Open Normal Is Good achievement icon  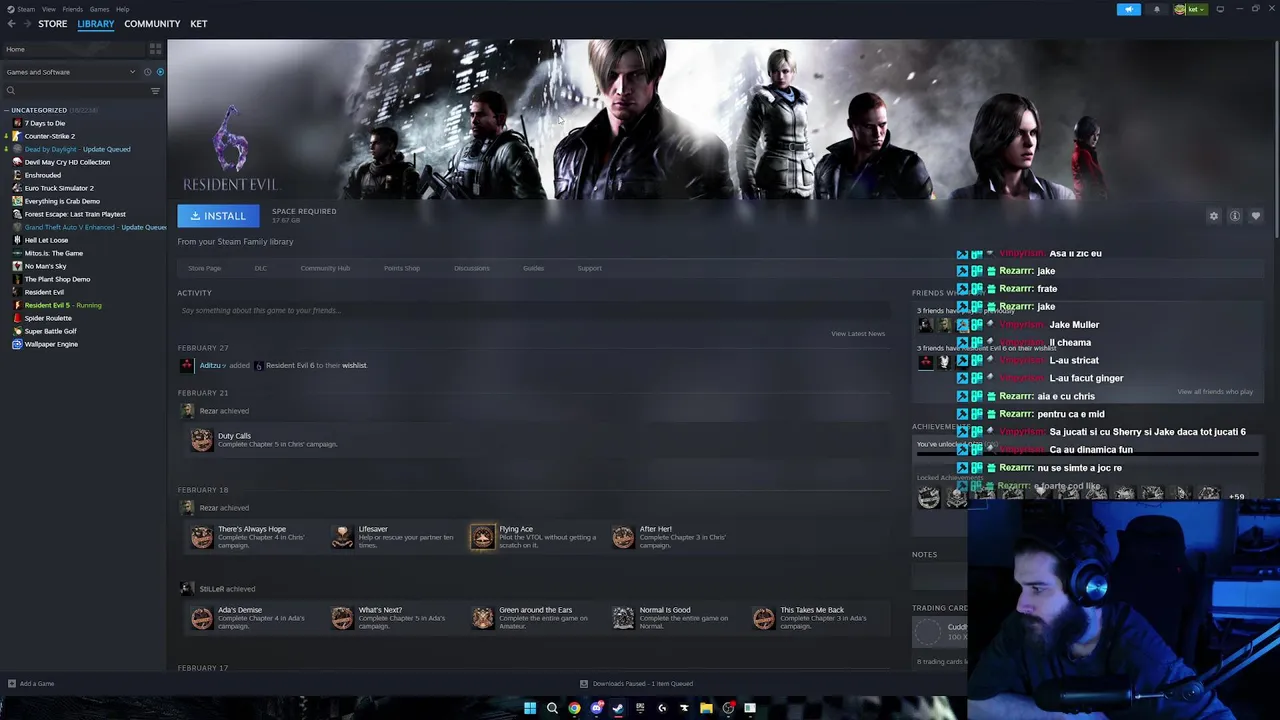(623, 618)
